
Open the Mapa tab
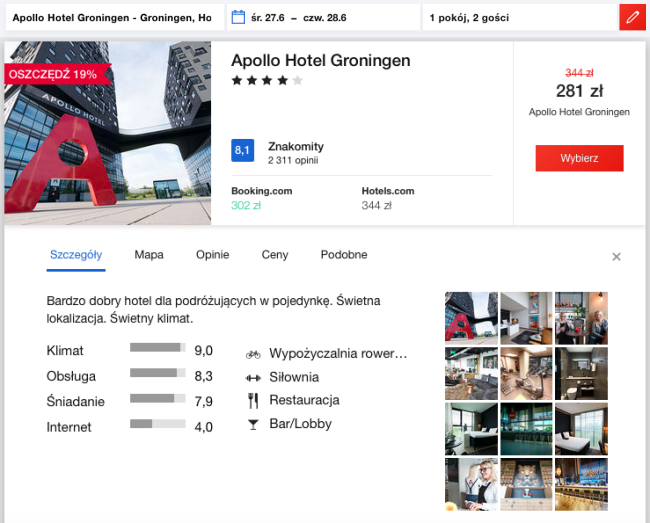coord(149,255)
